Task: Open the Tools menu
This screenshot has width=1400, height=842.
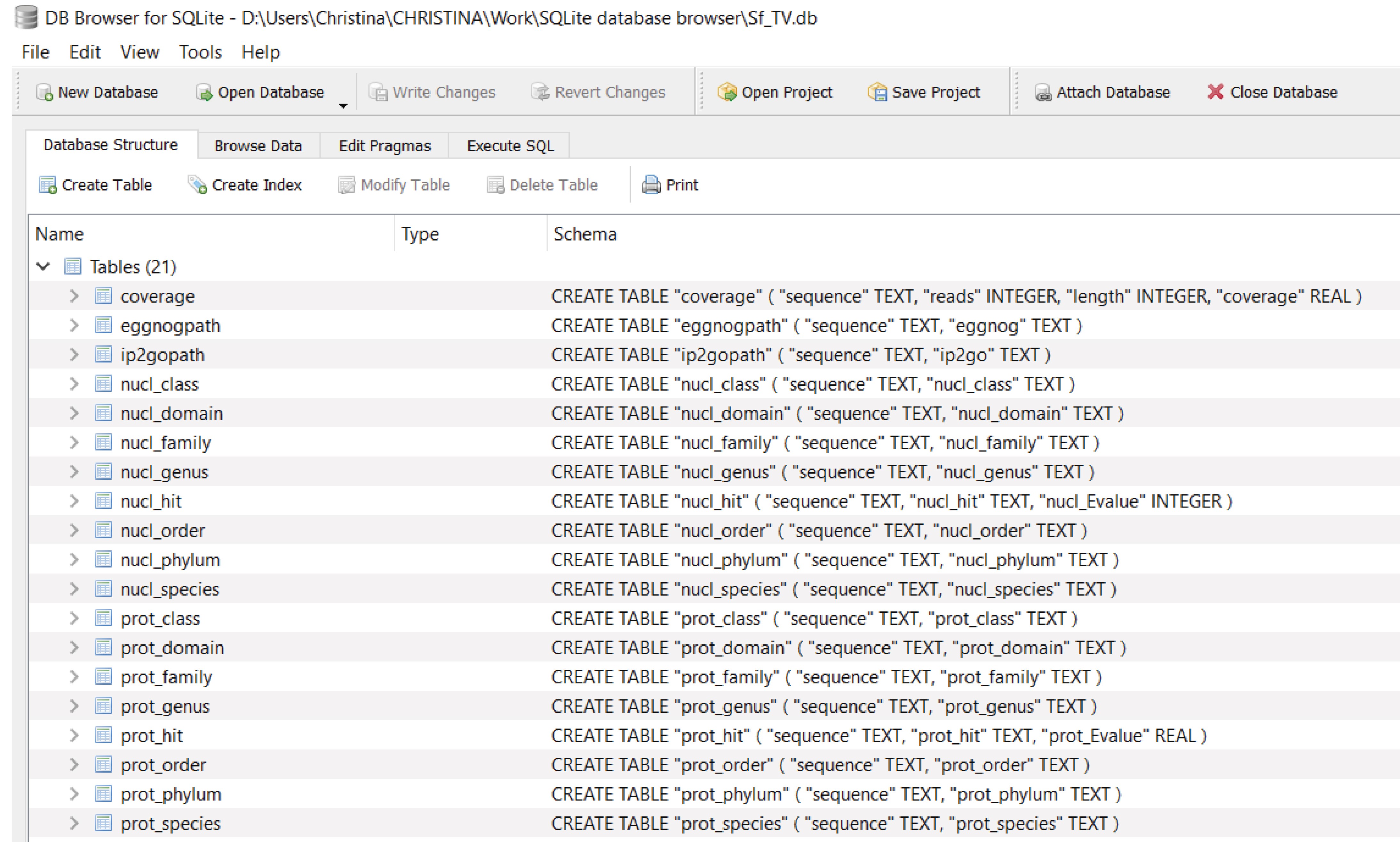Action: [x=200, y=52]
